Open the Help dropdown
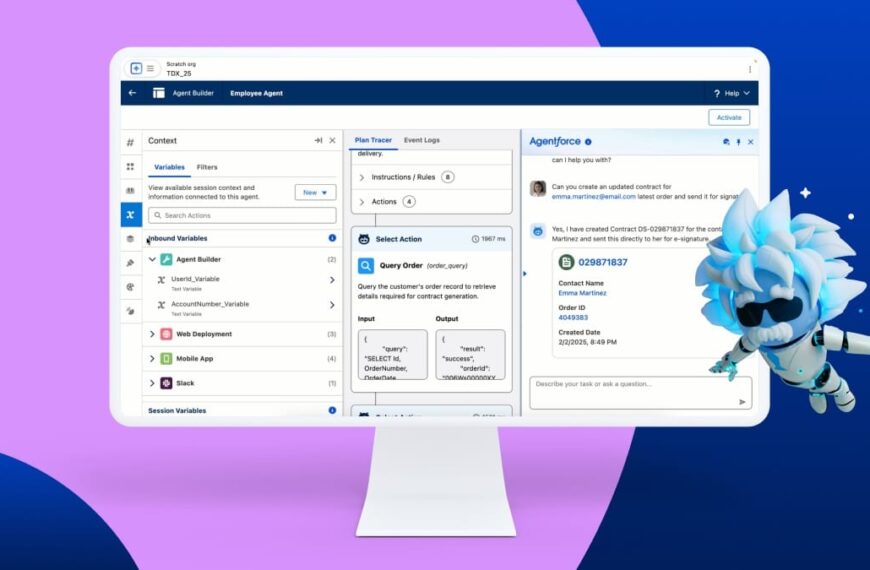 click(731, 93)
